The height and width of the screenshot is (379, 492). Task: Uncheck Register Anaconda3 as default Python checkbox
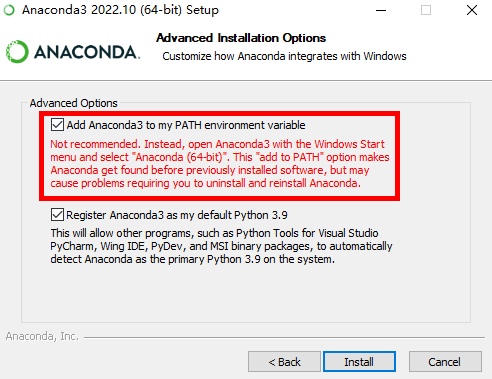coord(57,215)
